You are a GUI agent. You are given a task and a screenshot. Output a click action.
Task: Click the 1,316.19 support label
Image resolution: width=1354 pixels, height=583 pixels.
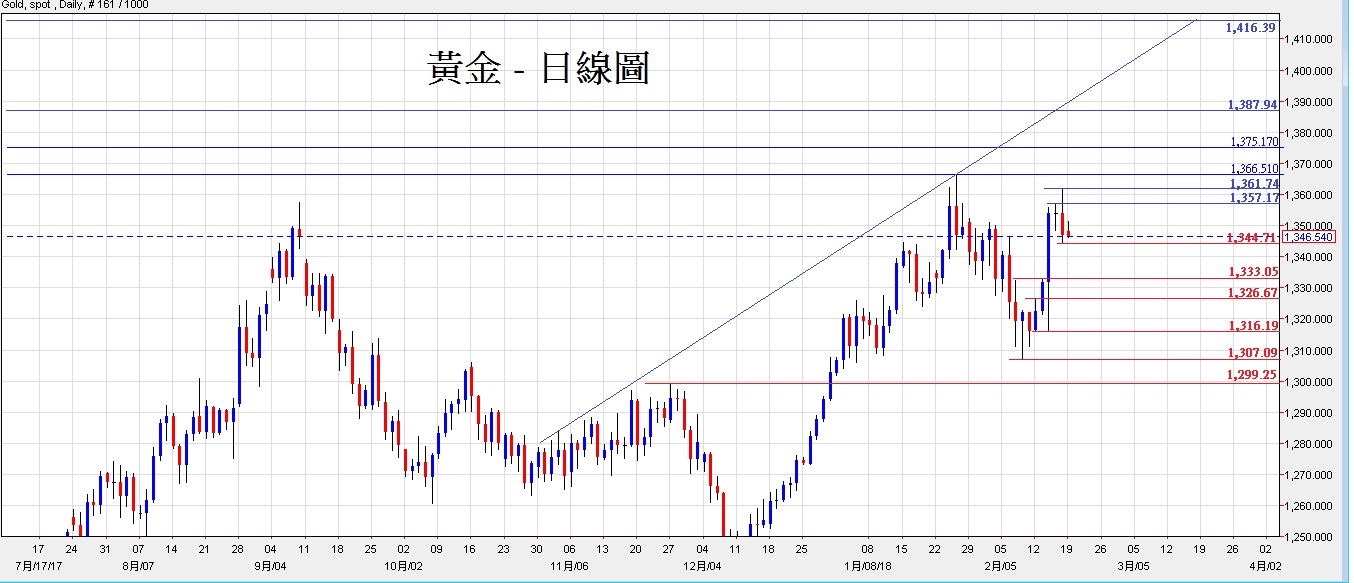point(1252,326)
